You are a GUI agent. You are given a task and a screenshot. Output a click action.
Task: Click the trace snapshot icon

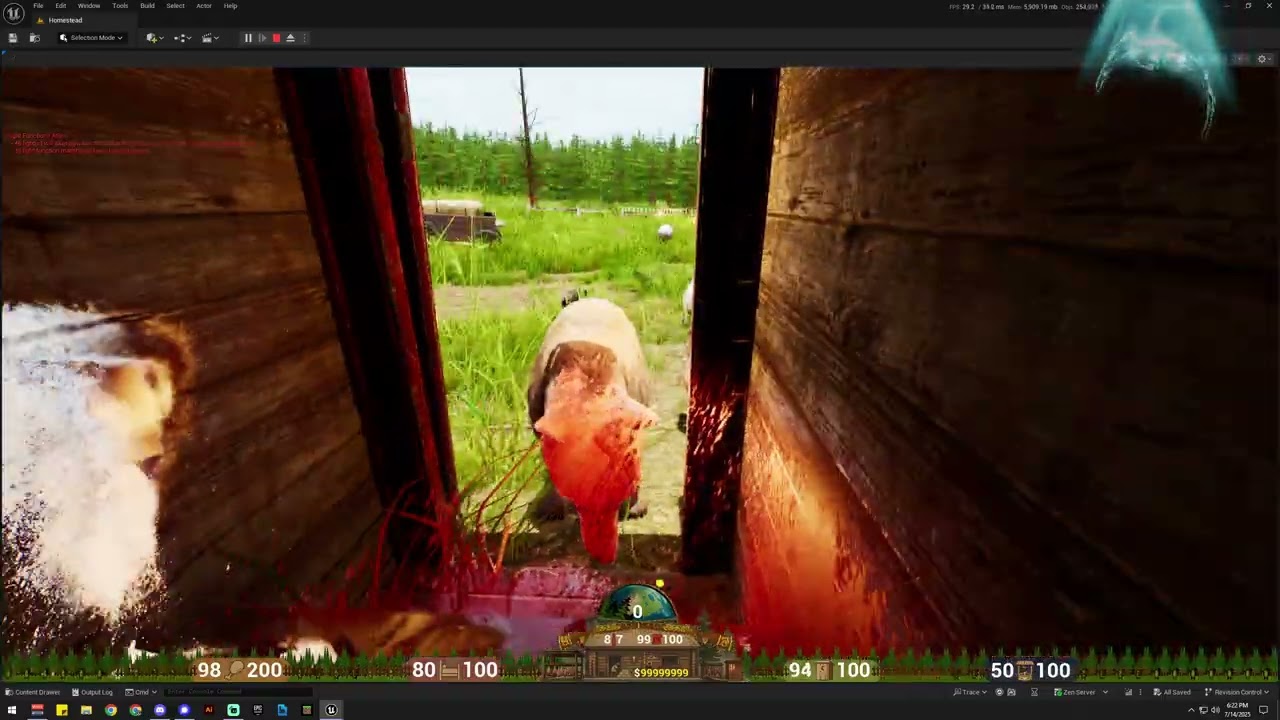pyautogui.click(x=1011, y=692)
